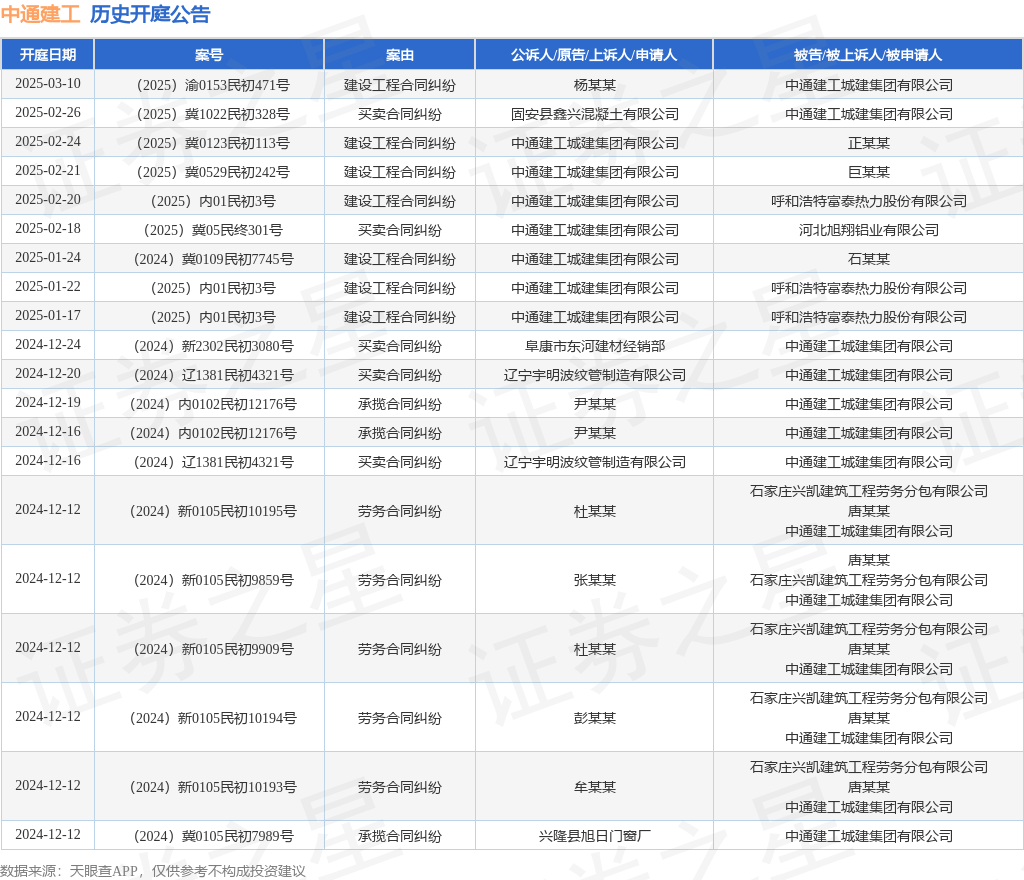
Task: Click defendant name 正某某
Action: coord(868,143)
